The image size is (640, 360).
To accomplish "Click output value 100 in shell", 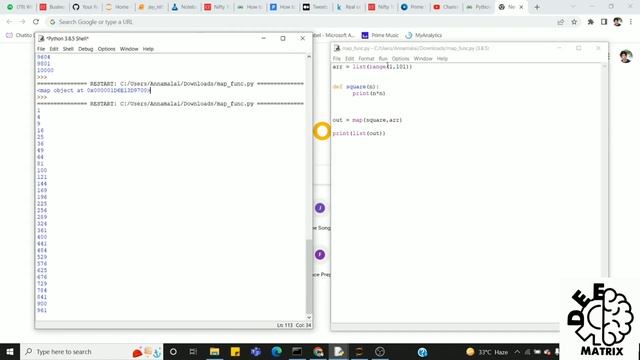I will 42,170.
